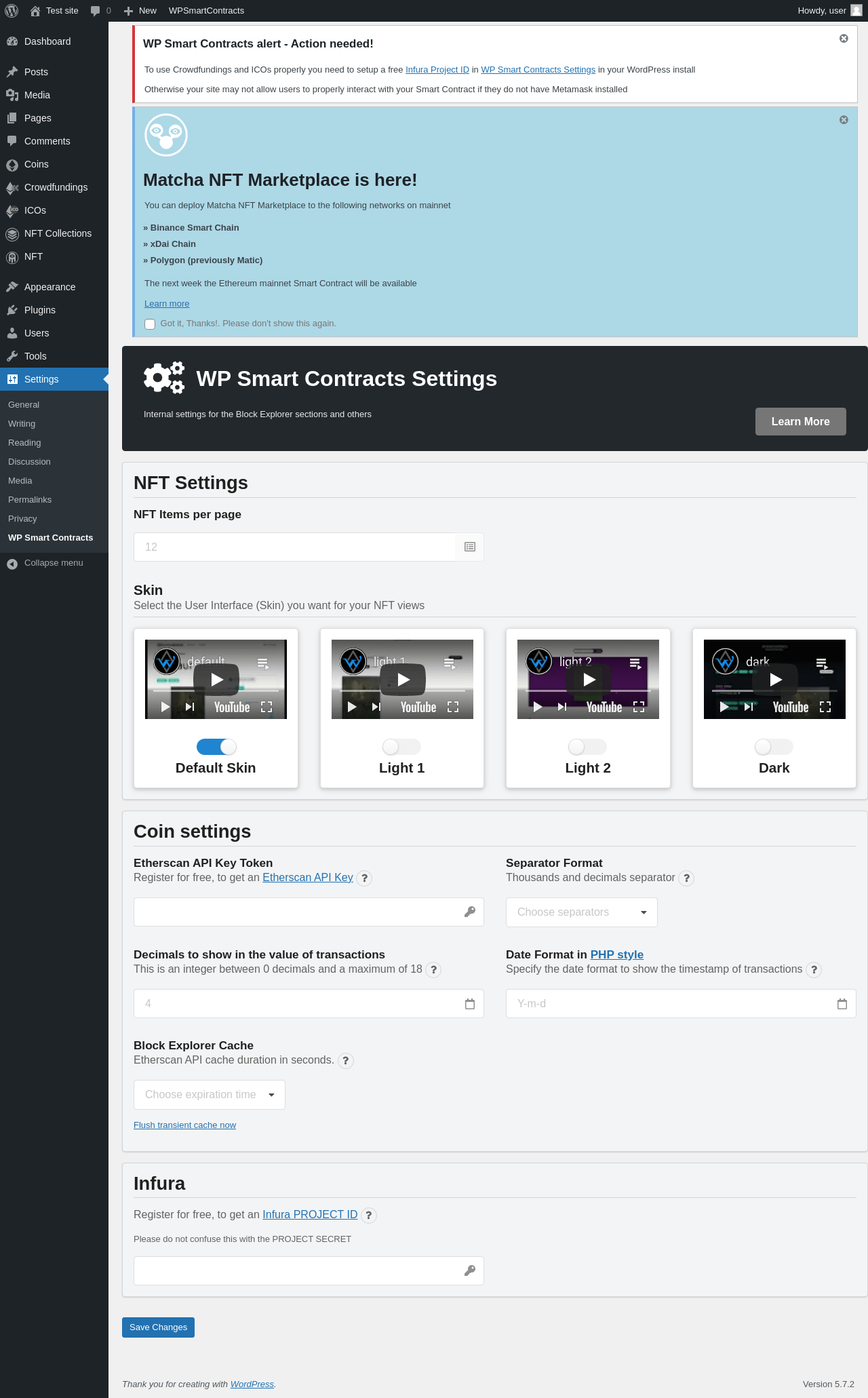Click key icon in Etherscan field
The image size is (868, 1398).
pyautogui.click(x=469, y=912)
